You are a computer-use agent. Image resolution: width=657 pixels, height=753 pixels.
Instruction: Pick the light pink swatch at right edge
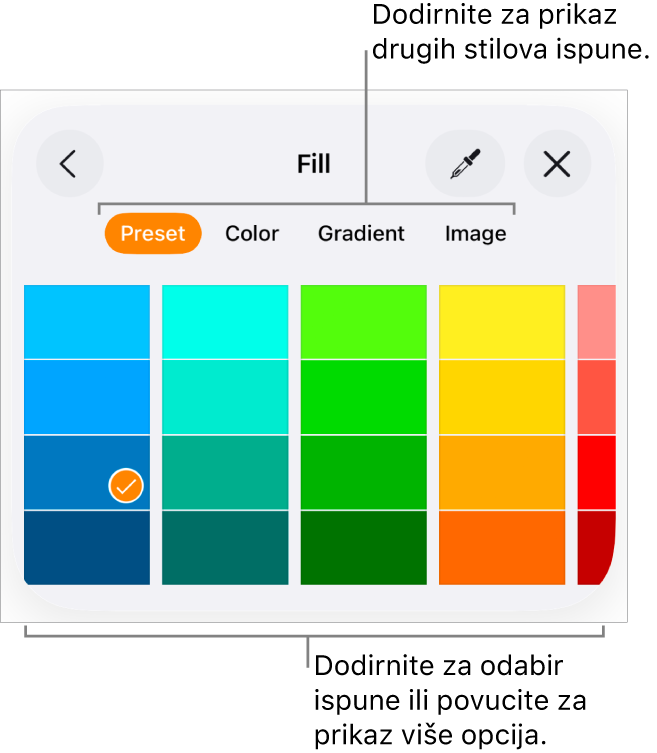(596, 322)
